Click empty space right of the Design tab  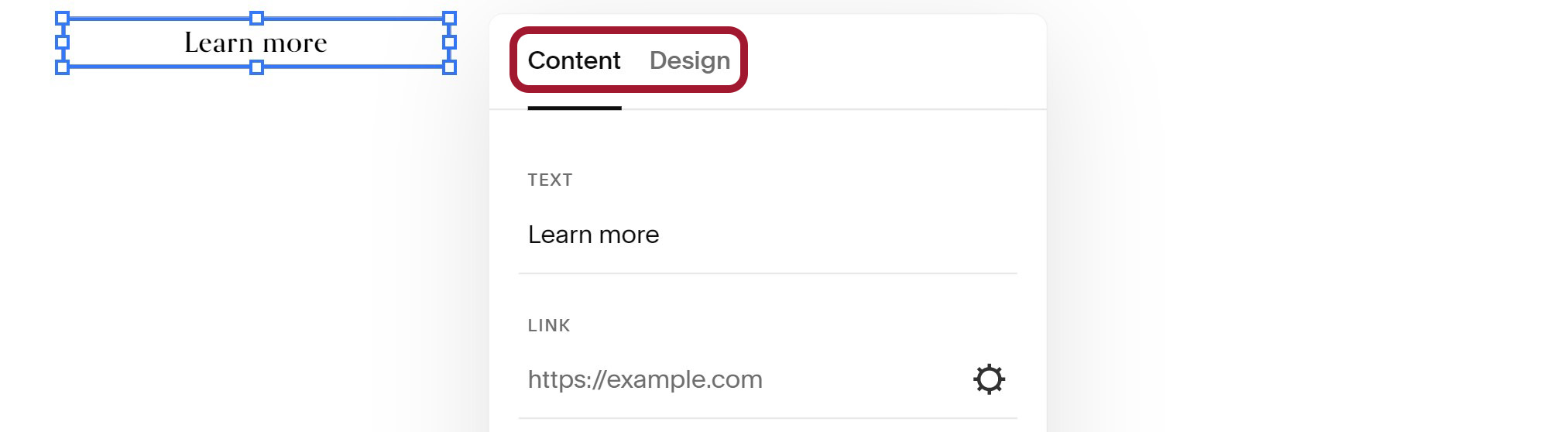point(890,60)
